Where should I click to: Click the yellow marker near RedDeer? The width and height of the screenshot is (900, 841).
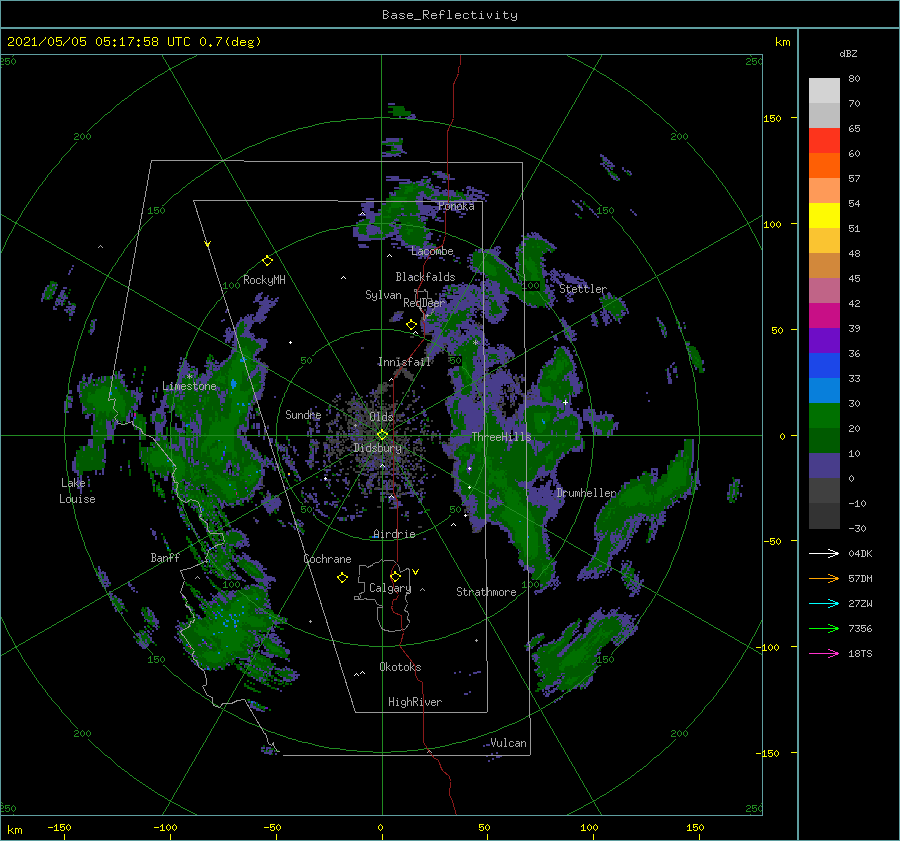(411, 325)
